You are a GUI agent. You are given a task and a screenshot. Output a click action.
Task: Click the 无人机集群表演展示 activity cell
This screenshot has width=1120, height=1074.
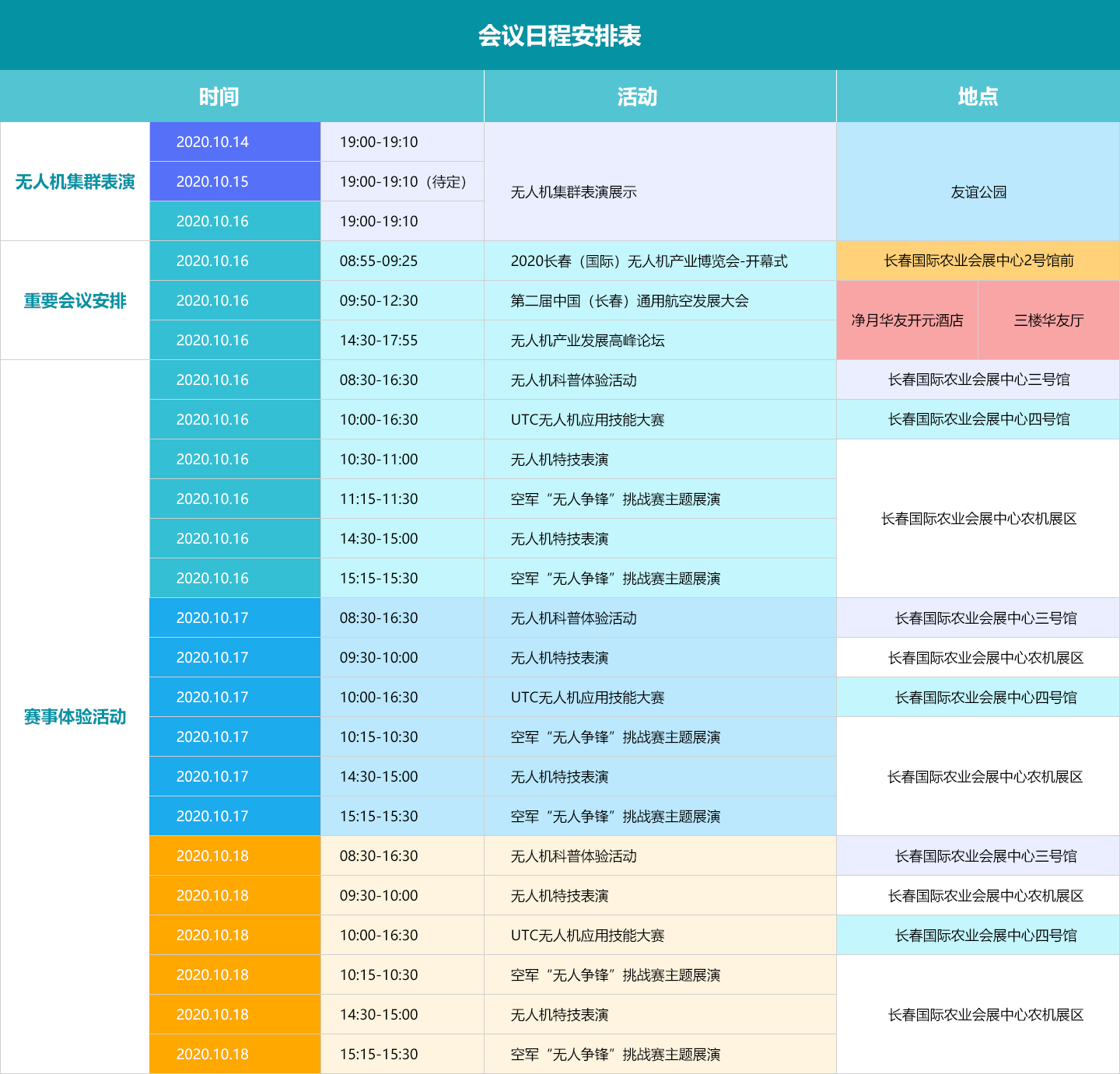coord(660,181)
